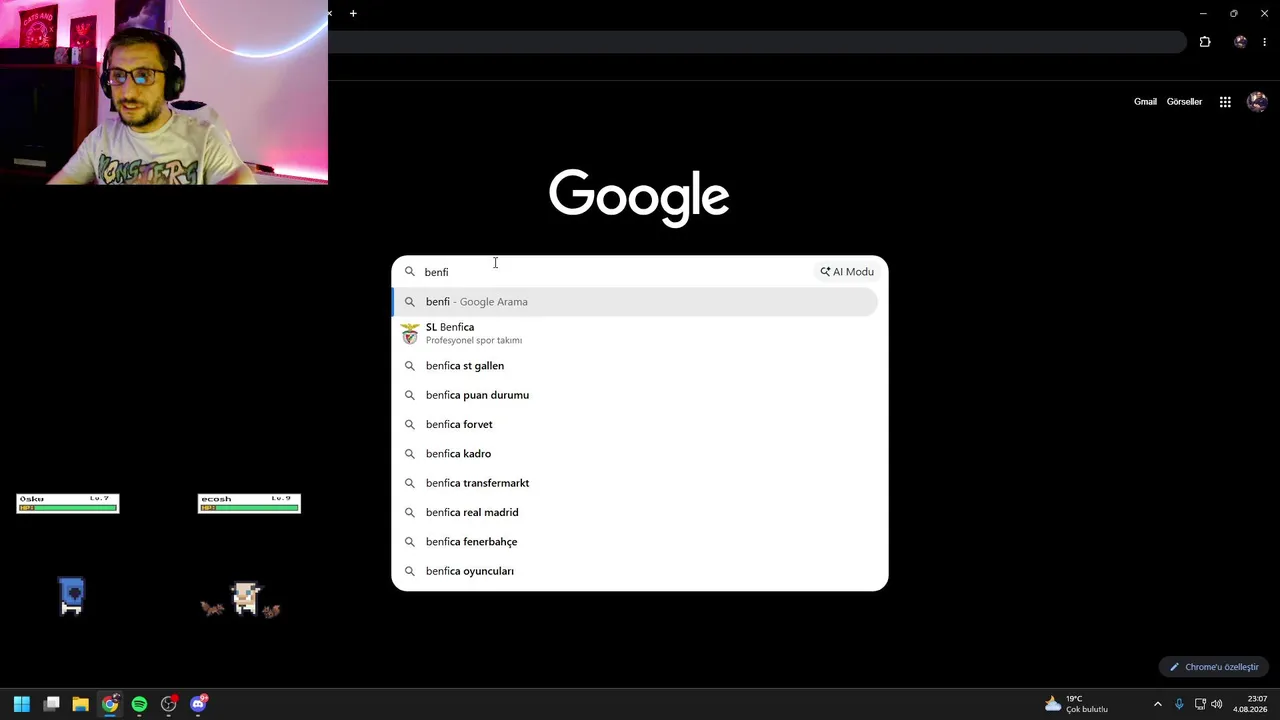The height and width of the screenshot is (720, 1280).
Task: Open the Görseller link
Action: (1184, 102)
